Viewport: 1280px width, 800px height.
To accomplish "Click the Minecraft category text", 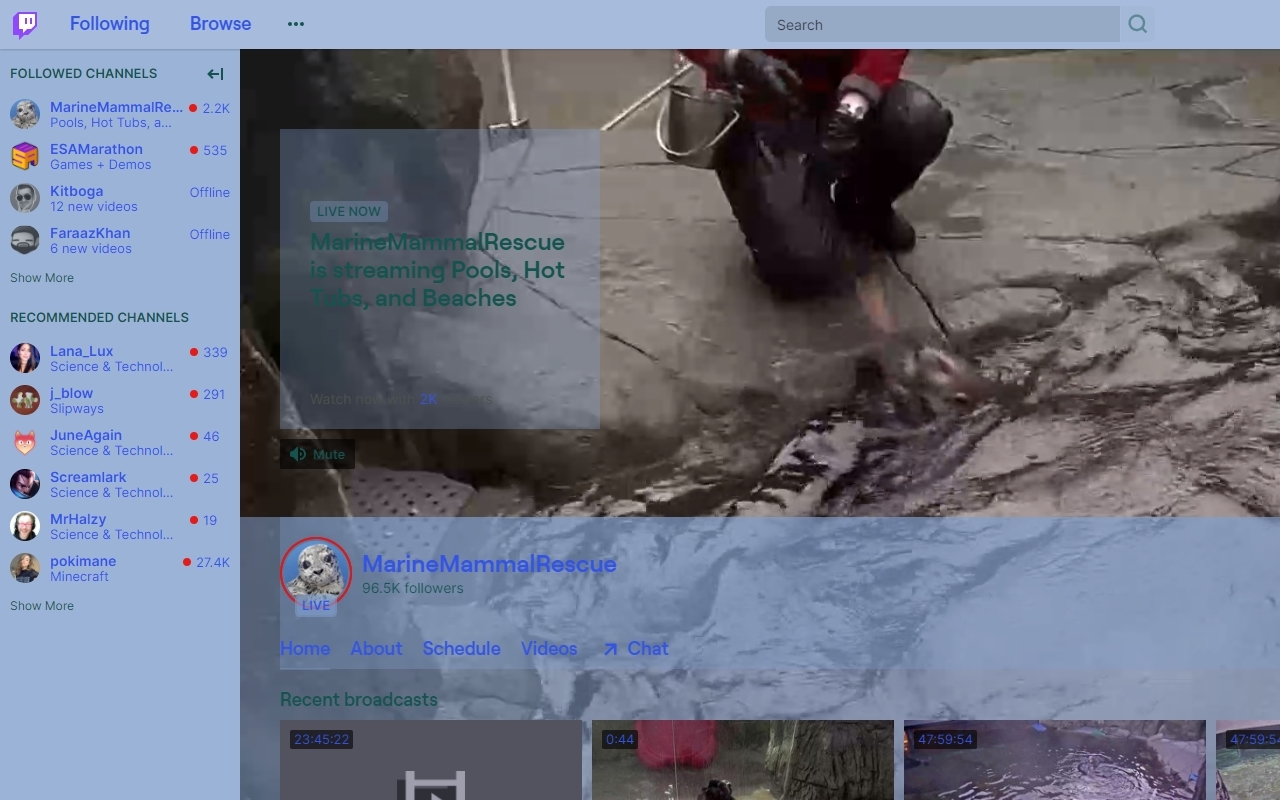I will point(79,577).
